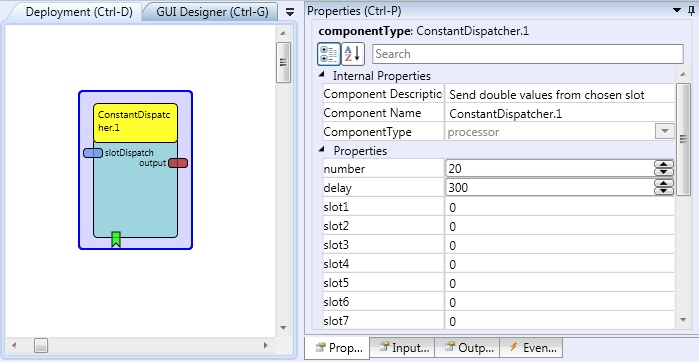Viewport: 699px width, 362px height.
Task: Click the slot4 value field
Action: click(x=560, y=264)
